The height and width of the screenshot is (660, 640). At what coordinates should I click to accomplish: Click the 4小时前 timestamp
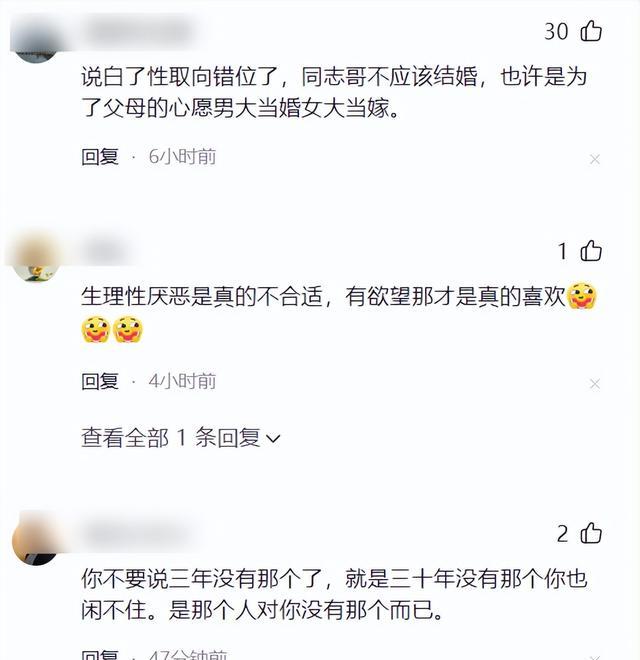point(182,381)
